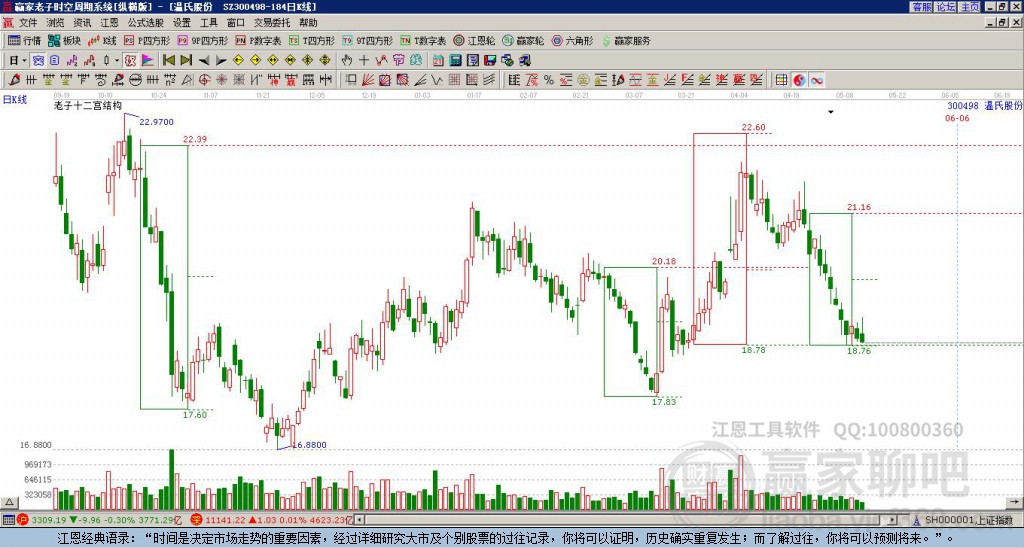Click the 沪 Shanghai index icon in status bar
Viewport: 1024px width, 548px height.
pos(23,521)
